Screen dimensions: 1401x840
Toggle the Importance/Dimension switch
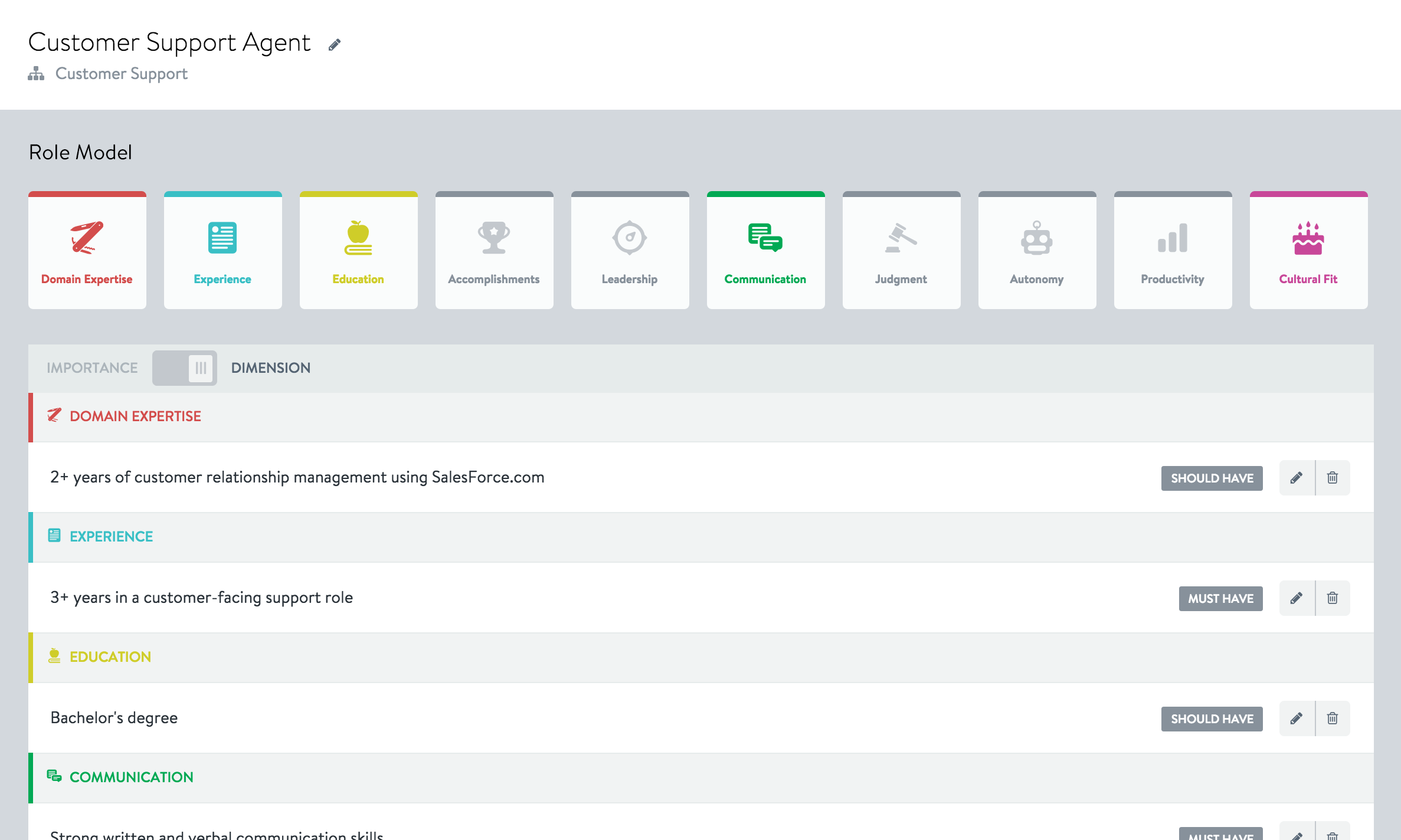coord(185,368)
